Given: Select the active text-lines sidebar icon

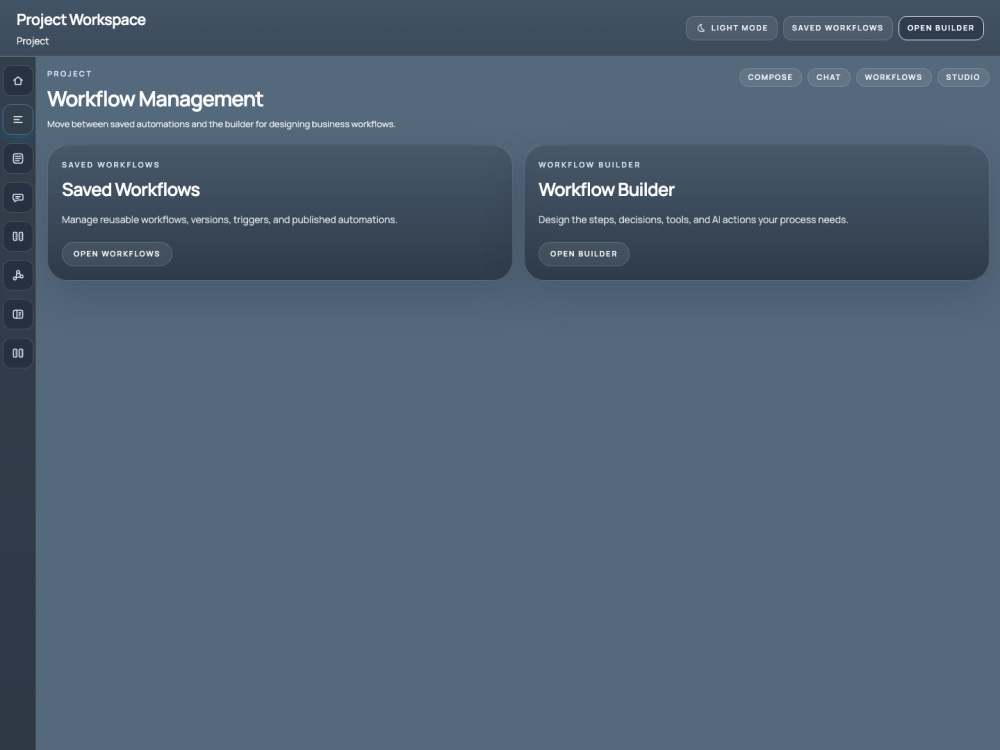Looking at the screenshot, I should [x=18, y=120].
